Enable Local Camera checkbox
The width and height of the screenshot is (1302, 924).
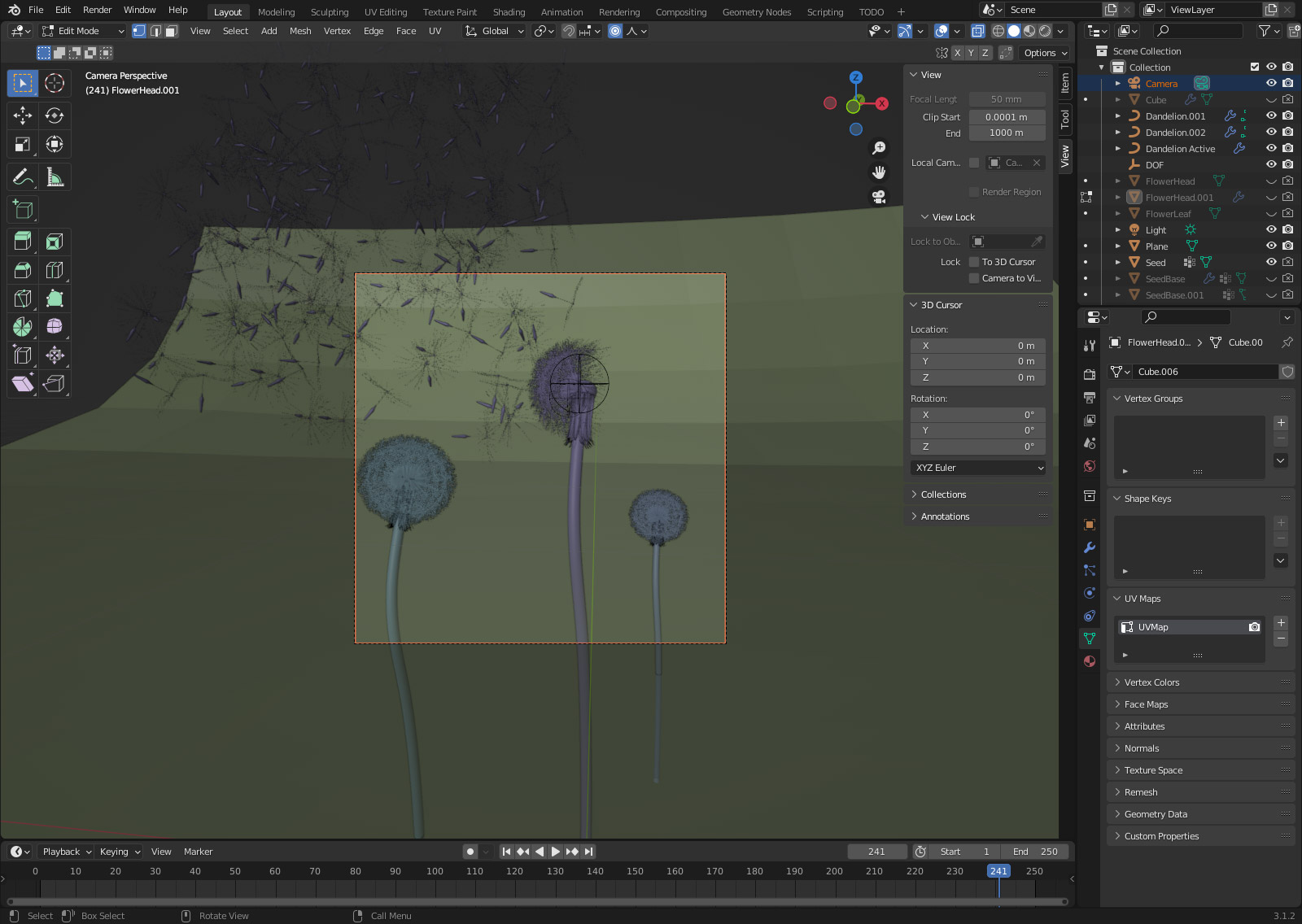tap(974, 163)
